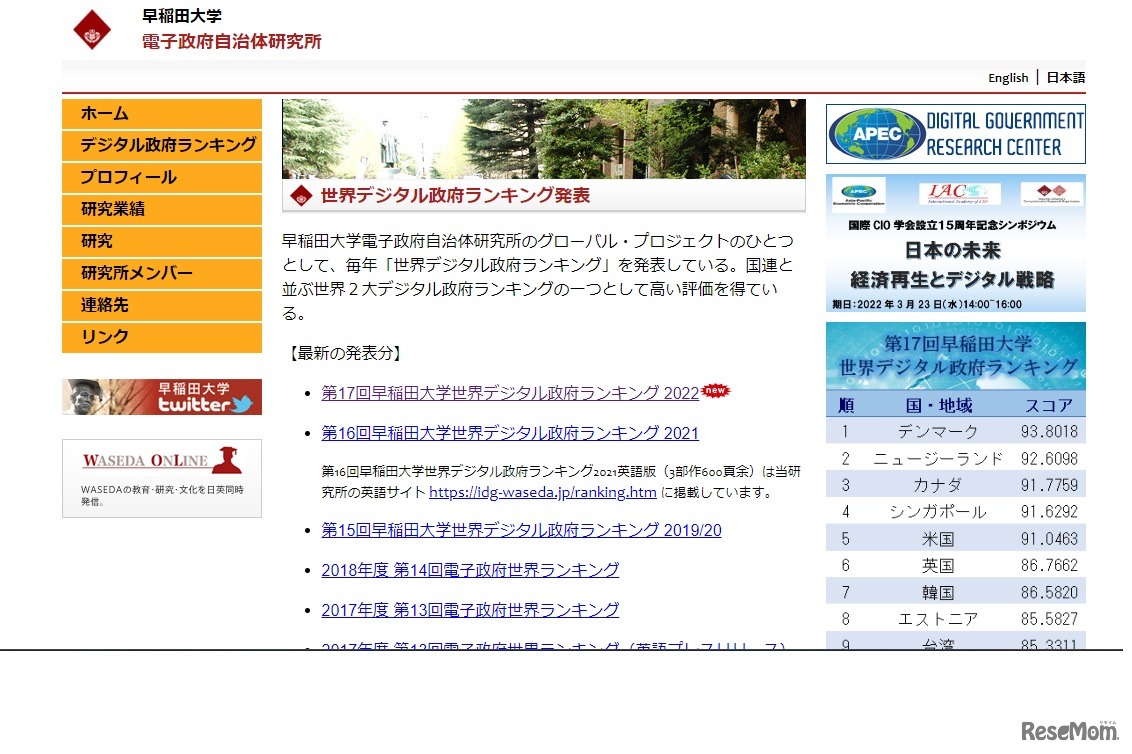Open the 日本の未来 symposium banner
The height and width of the screenshot is (754, 1132).
pyautogui.click(x=955, y=244)
